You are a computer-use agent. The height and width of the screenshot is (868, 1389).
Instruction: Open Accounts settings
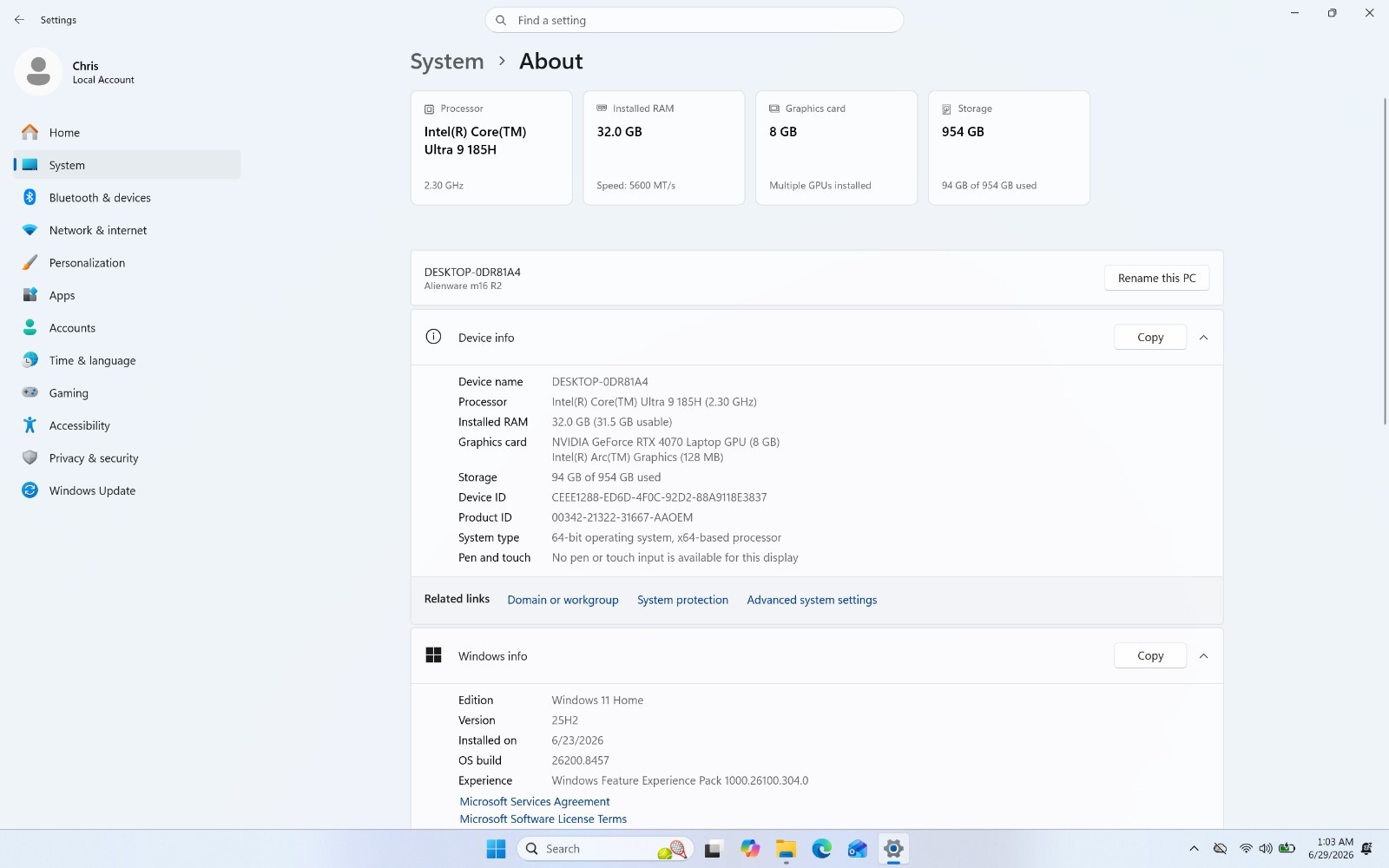tap(128, 327)
